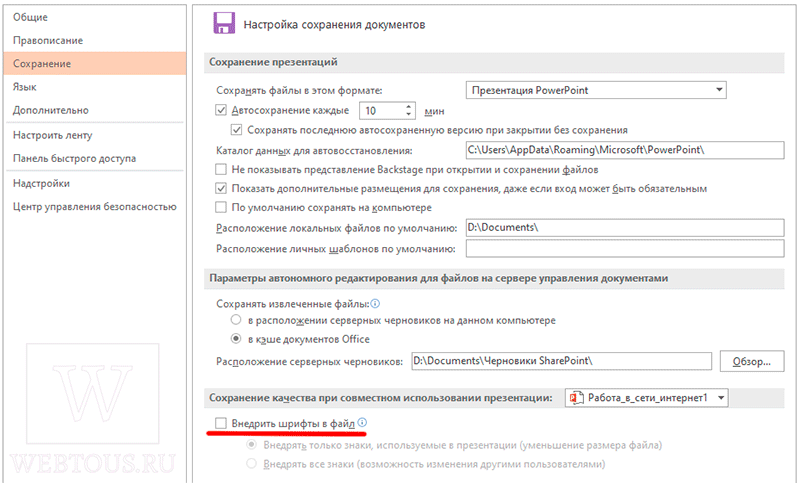Open 'Презентация PowerPoint' file format dropdown
Screen dimensions: 800x483
[x=596, y=90]
